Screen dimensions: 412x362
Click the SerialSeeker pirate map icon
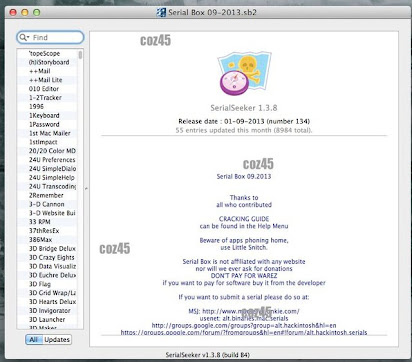click(245, 74)
